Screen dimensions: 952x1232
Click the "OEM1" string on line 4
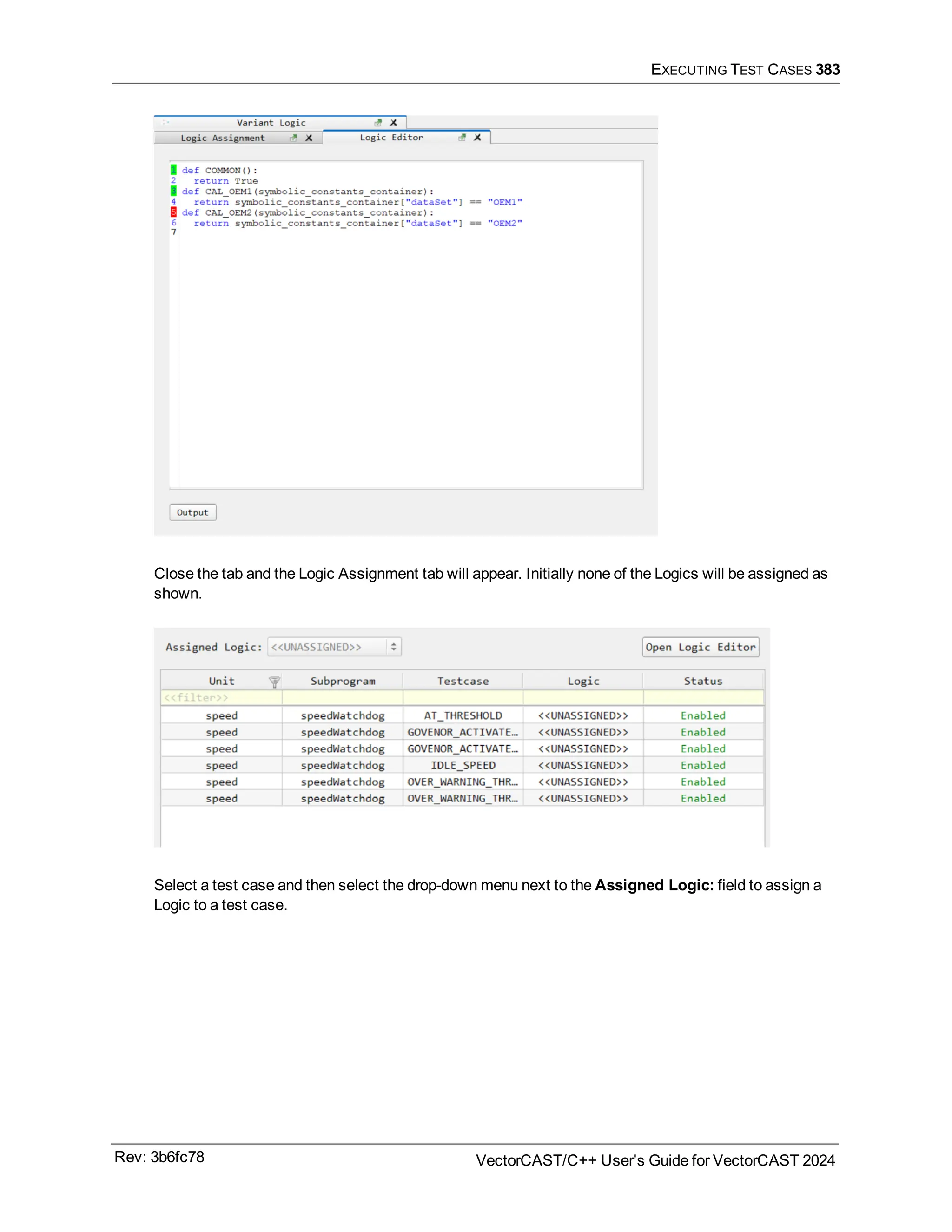point(505,202)
